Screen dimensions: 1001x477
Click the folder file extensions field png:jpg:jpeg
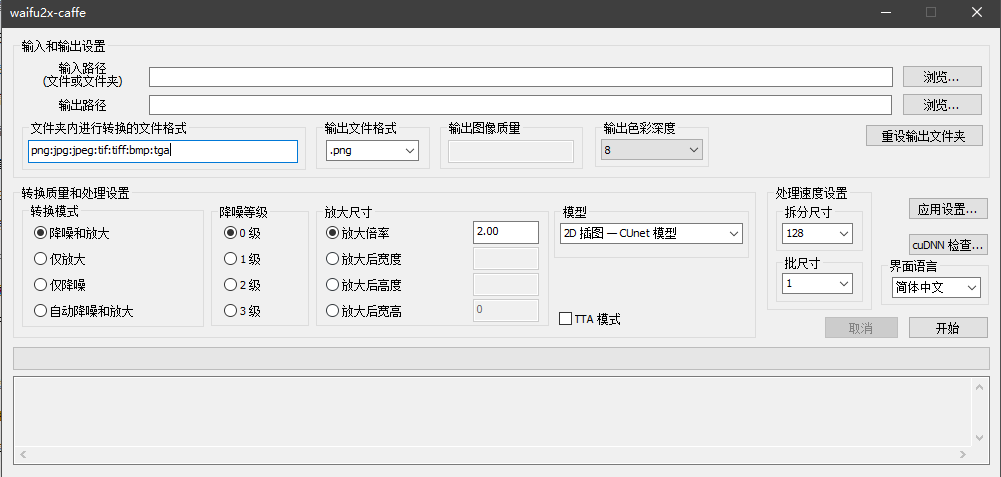pyautogui.click(x=163, y=151)
